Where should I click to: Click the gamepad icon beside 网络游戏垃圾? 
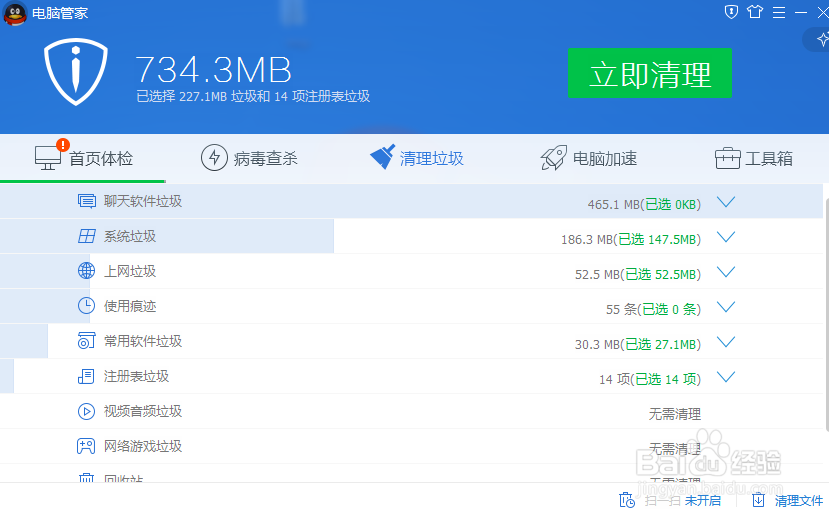(86, 446)
